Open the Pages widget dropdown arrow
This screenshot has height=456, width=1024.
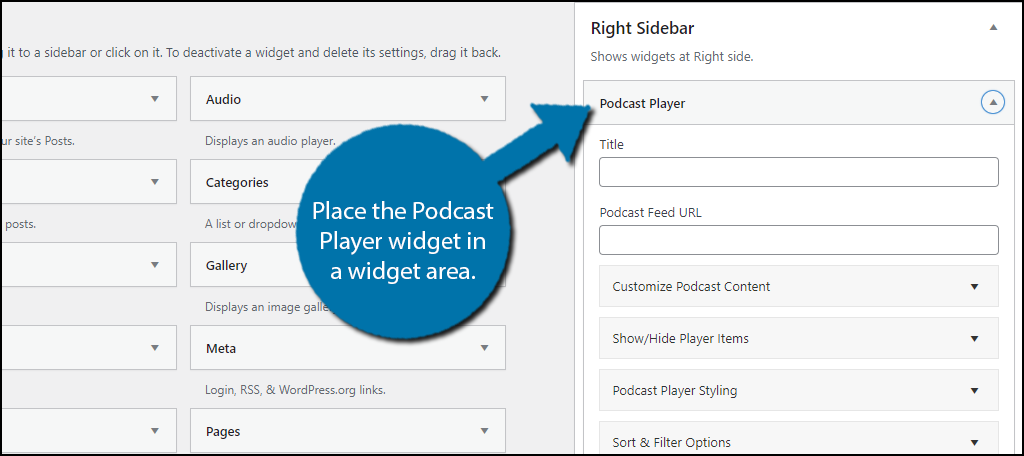point(484,431)
